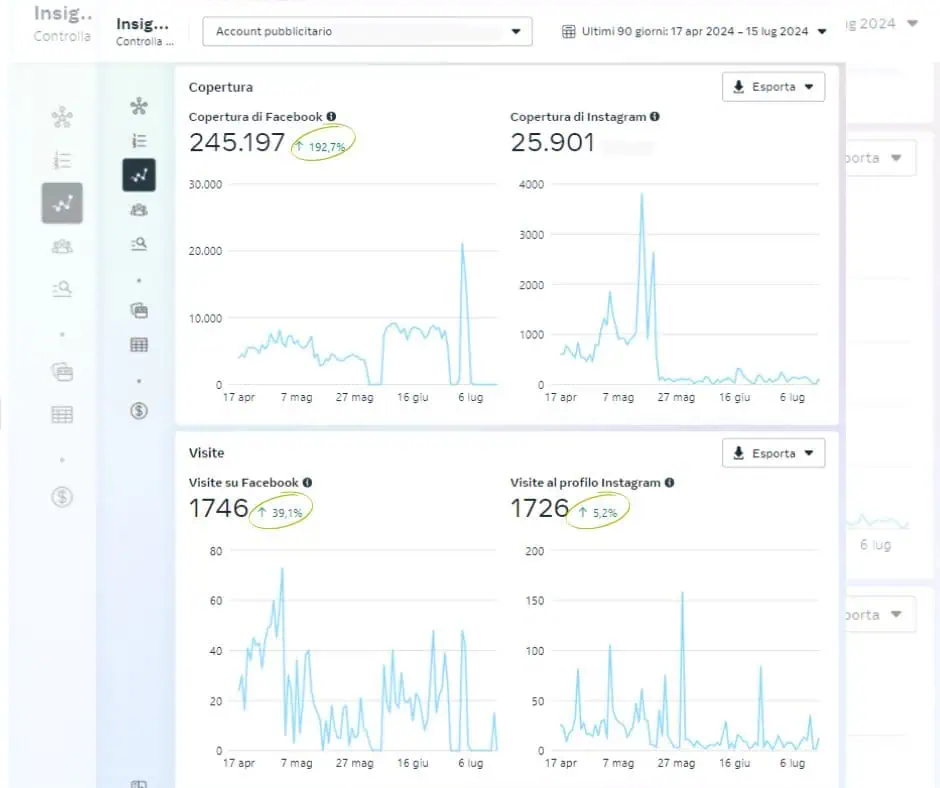Click the 39,1% increase indicator

[280, 513]
